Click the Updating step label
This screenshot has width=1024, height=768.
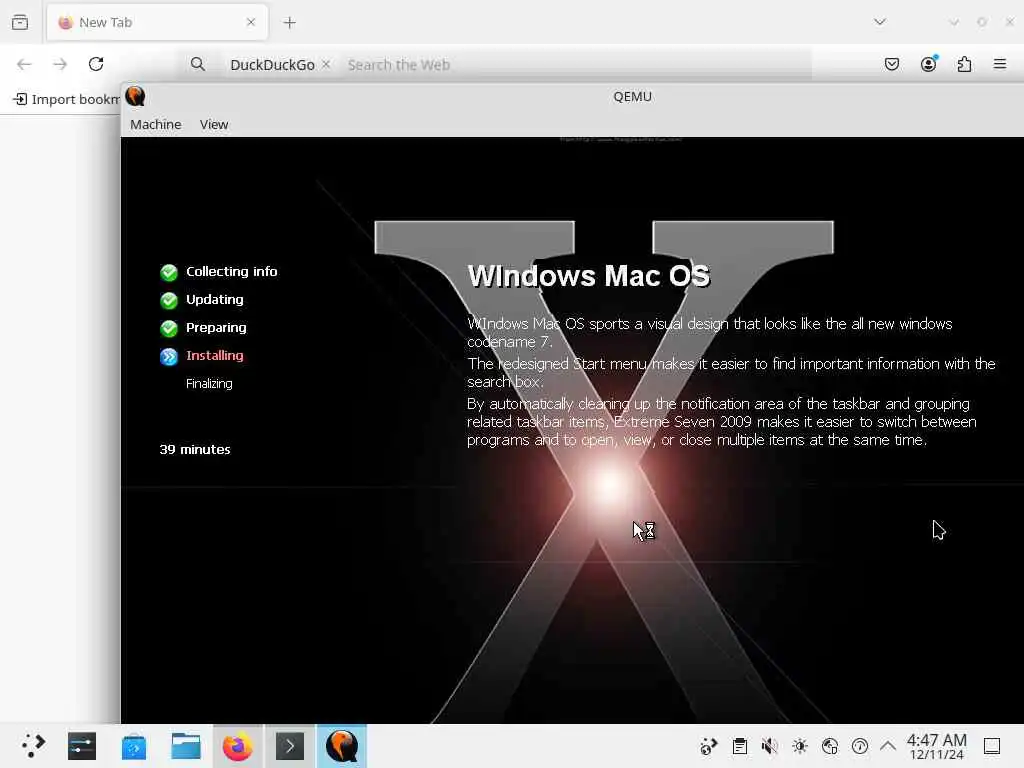pos(214,299)
